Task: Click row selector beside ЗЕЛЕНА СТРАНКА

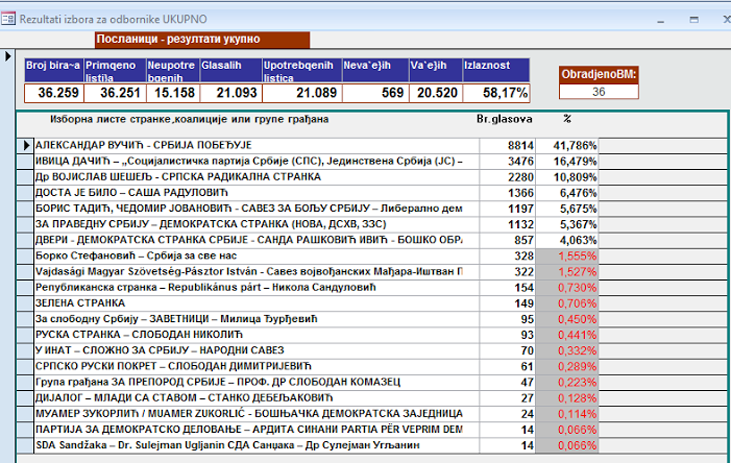Action: point(26,304)
